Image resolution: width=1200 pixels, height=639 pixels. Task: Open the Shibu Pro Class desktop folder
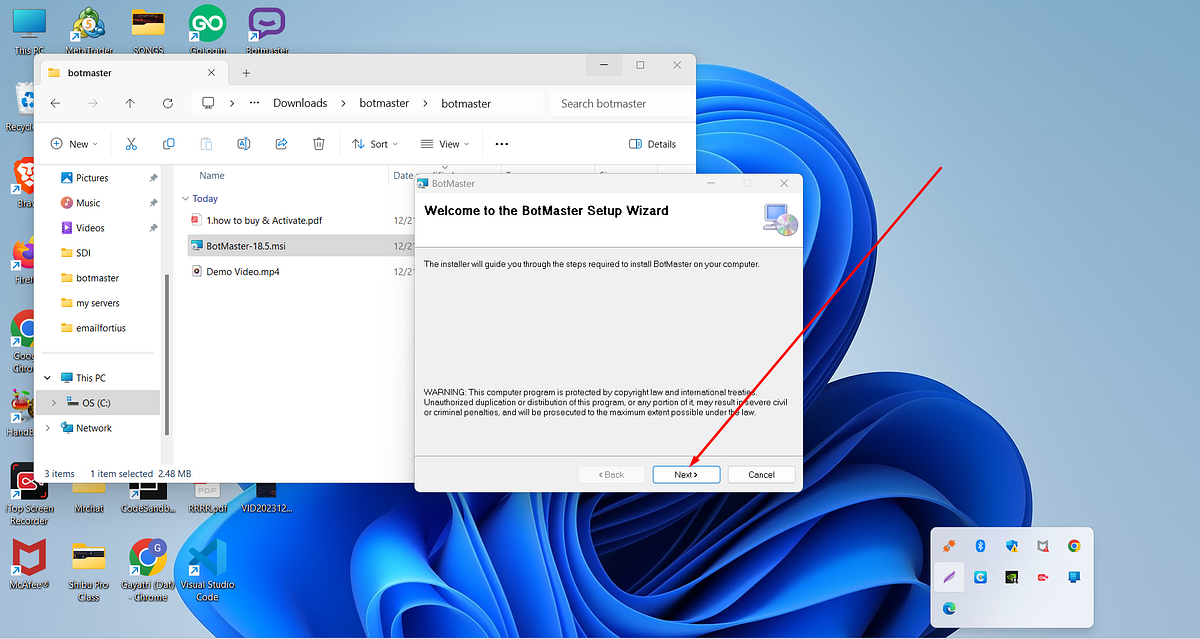pyautogui.click(x=88, y=570)
